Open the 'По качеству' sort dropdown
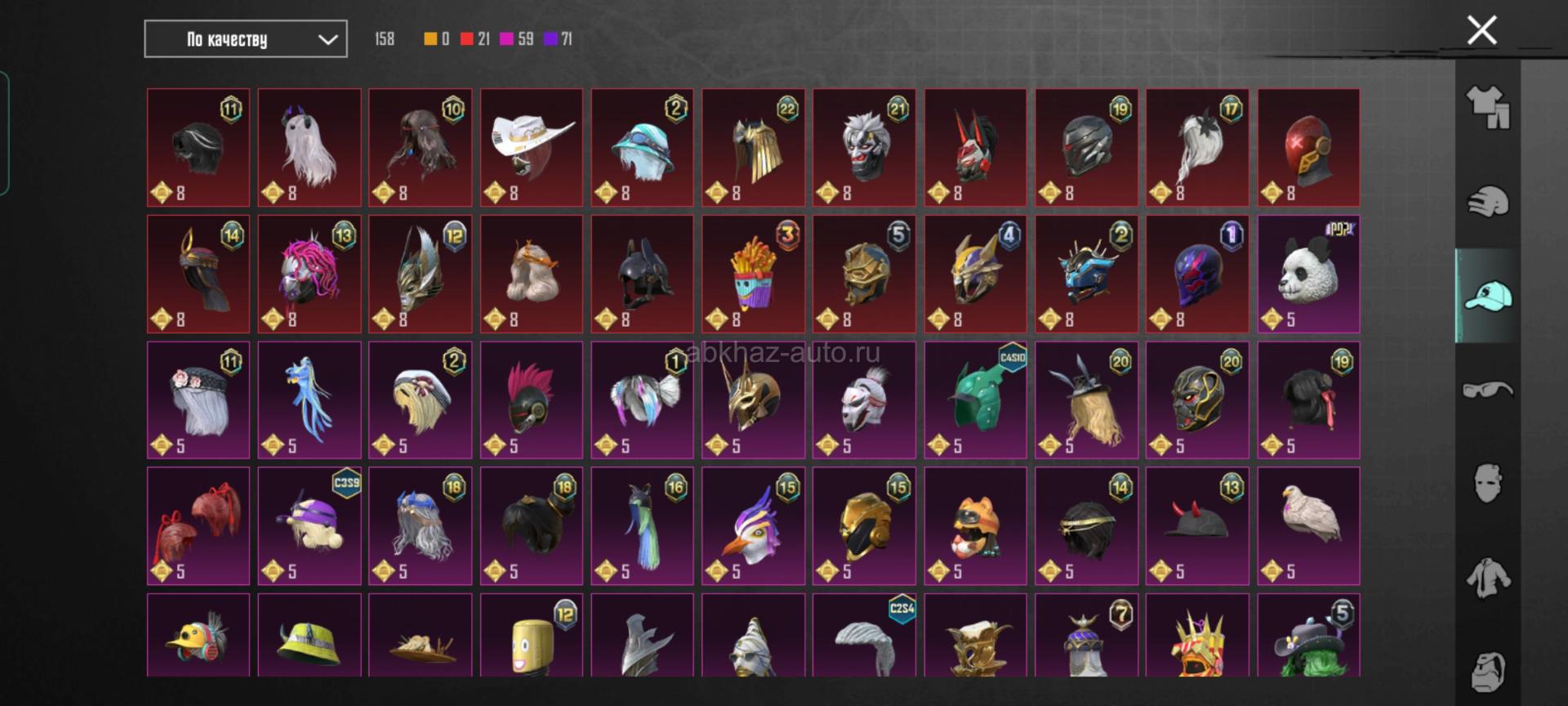Viewport: 1568px width, 706px height. [246, 39]
